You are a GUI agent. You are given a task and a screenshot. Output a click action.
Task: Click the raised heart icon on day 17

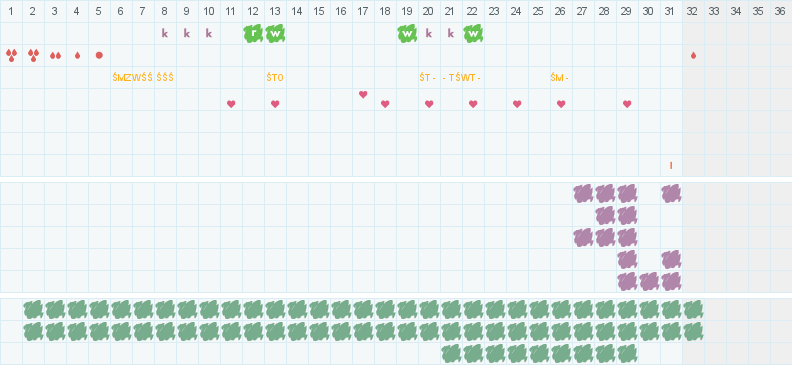363,94
